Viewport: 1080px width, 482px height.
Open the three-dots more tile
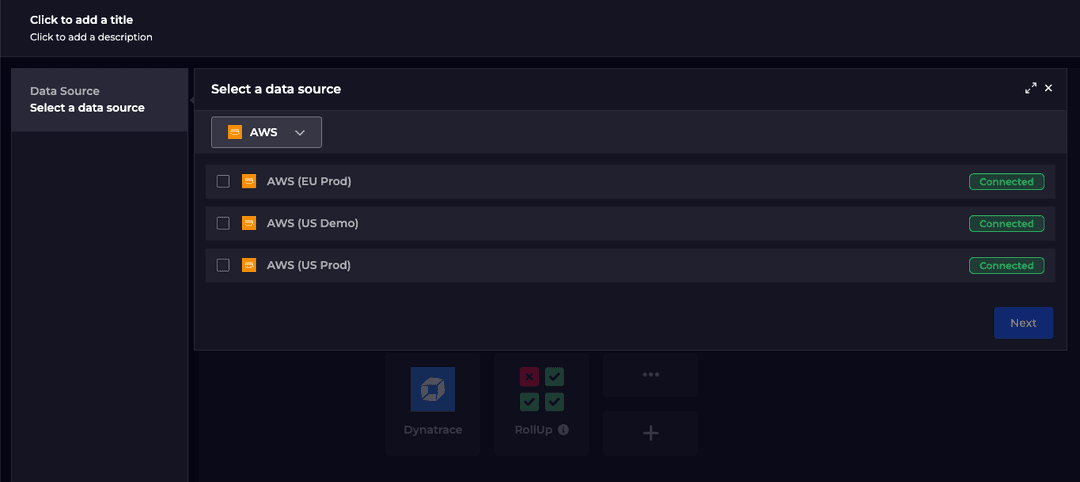(x=650, y=375)
